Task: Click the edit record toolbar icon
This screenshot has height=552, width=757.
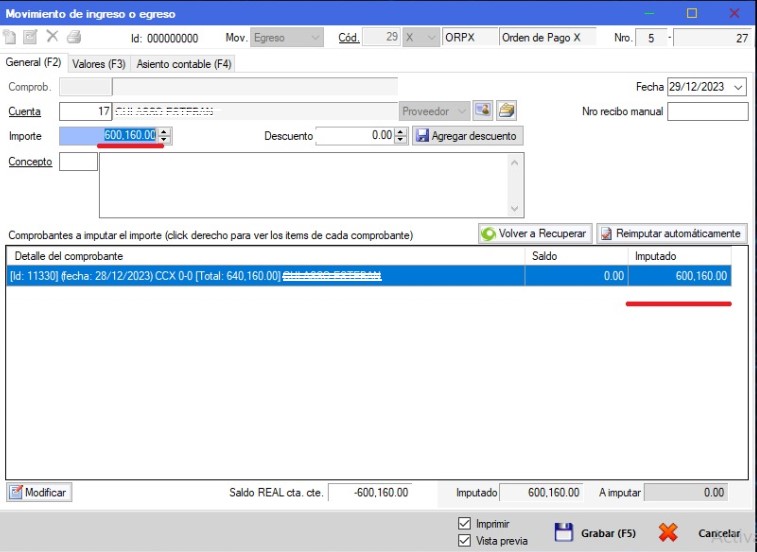Action: tap(31, 38)
